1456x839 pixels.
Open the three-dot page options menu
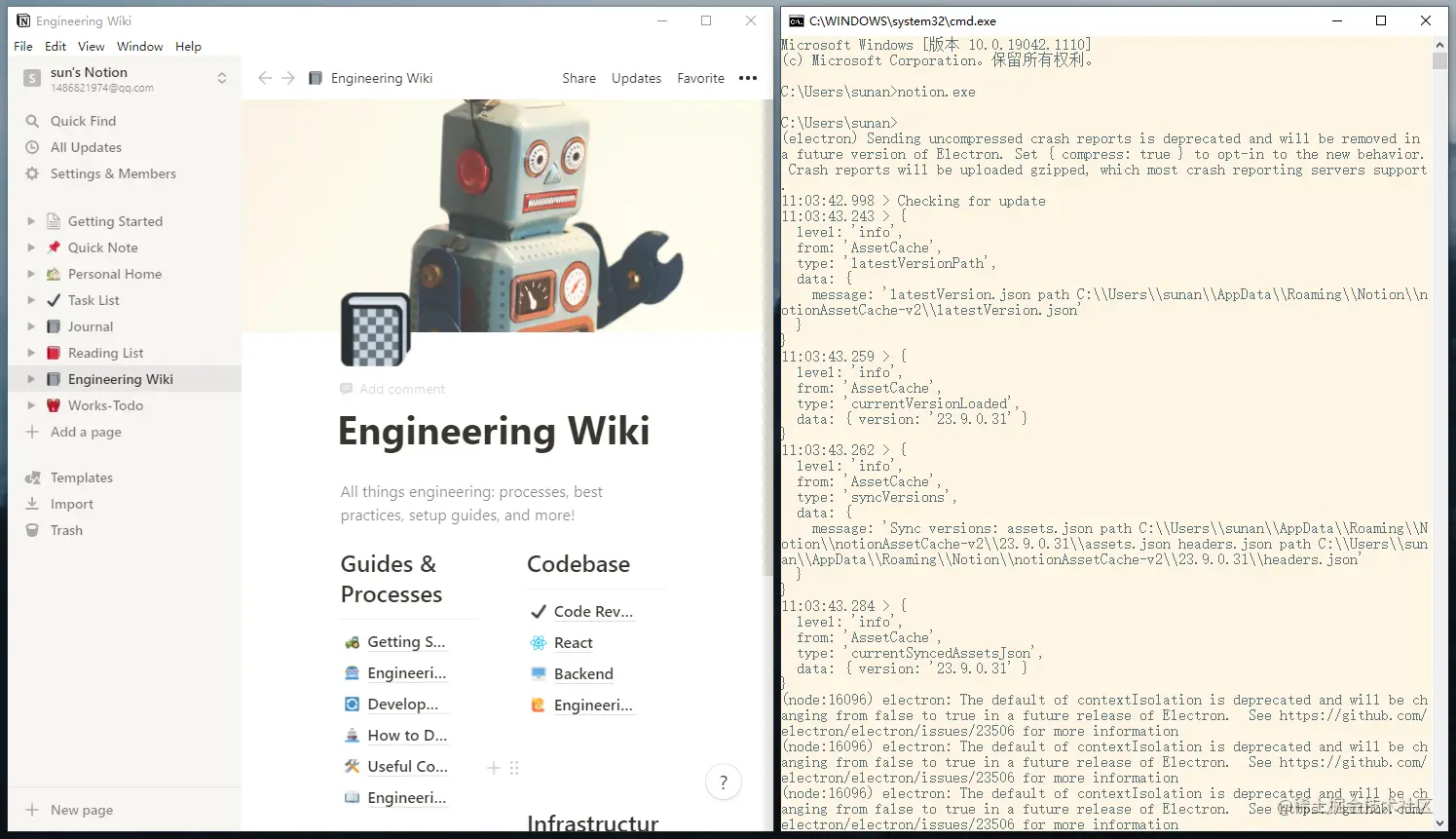pyautogui.click(x=748, y=78)
